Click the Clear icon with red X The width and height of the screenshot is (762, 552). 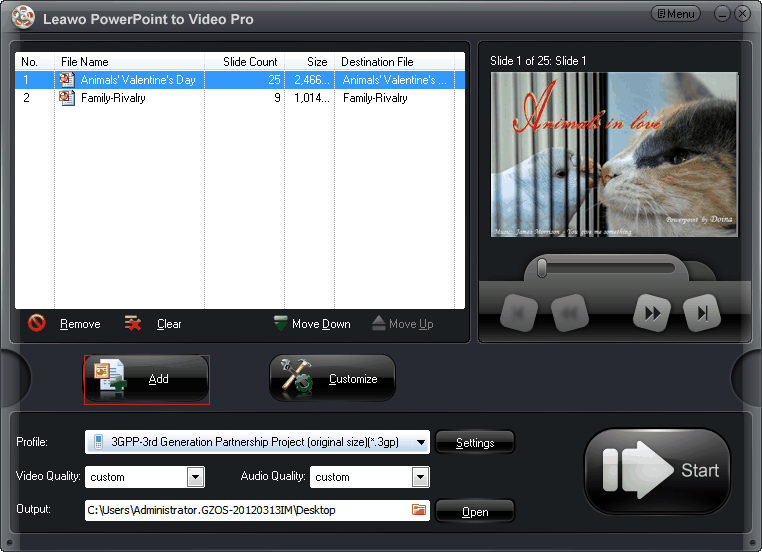click(132, 323)
